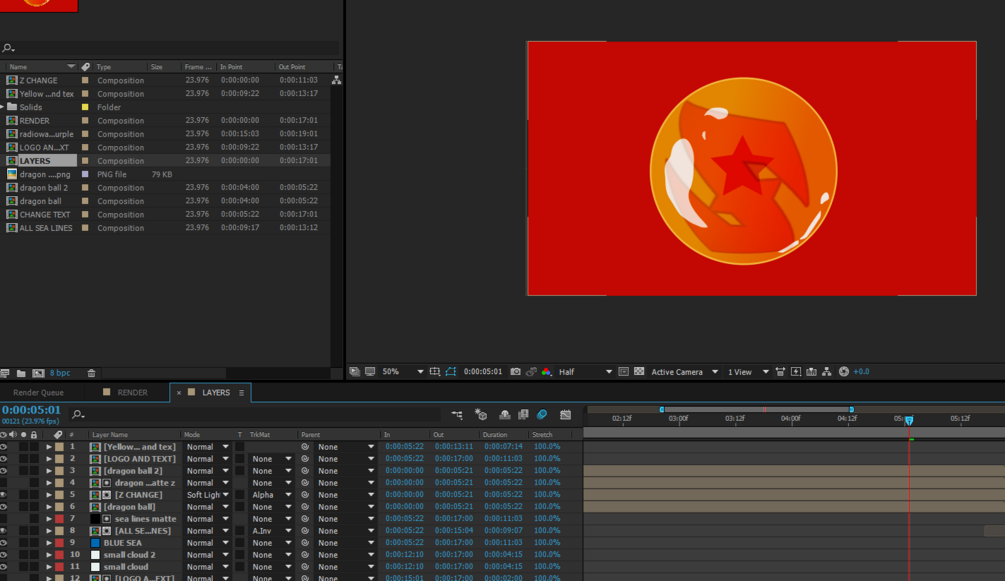Click the flowchart icon beside Z CHANGE row
The width and height of the screenshot is (1005, 581).
tap(336, 80)
